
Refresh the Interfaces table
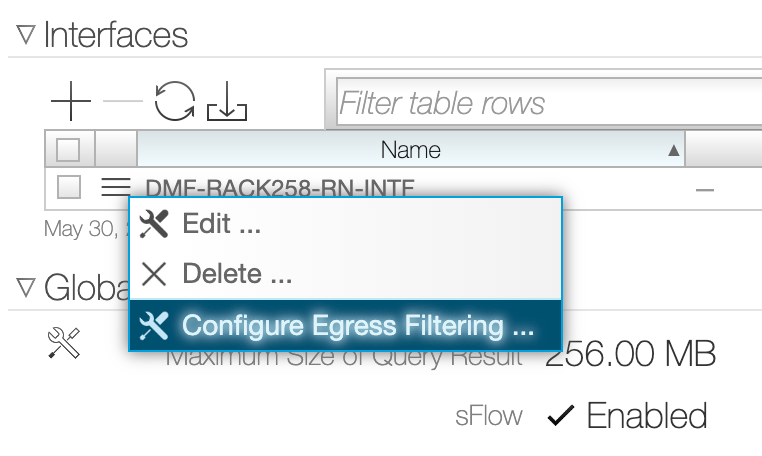pyautogui.click(x=175, y=101)
